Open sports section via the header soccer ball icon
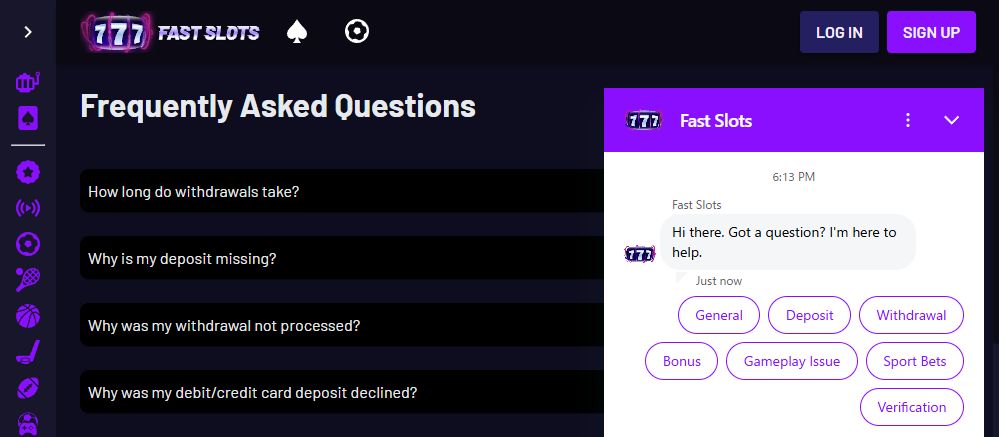This screenshot has height=437, width=999. (x=357, y=32)
